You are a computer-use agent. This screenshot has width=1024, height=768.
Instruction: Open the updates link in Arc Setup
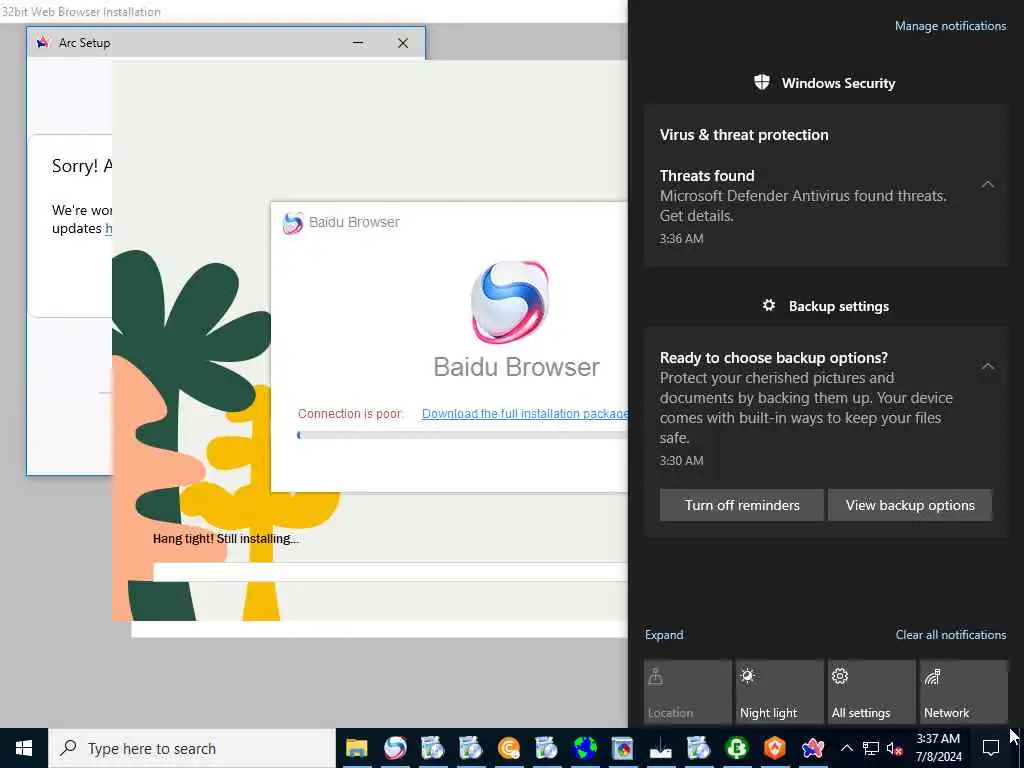coord(108,229)
